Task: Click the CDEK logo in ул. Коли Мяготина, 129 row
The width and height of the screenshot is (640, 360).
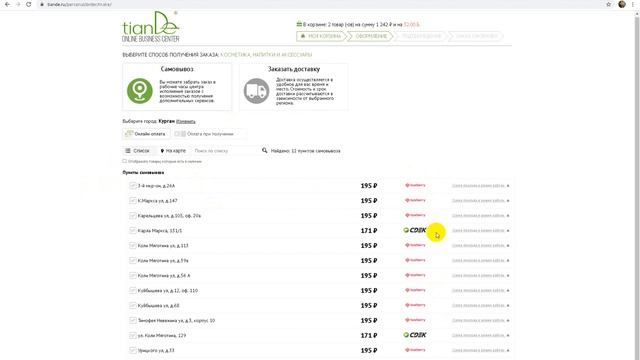Action: click(x=415, y=335)
